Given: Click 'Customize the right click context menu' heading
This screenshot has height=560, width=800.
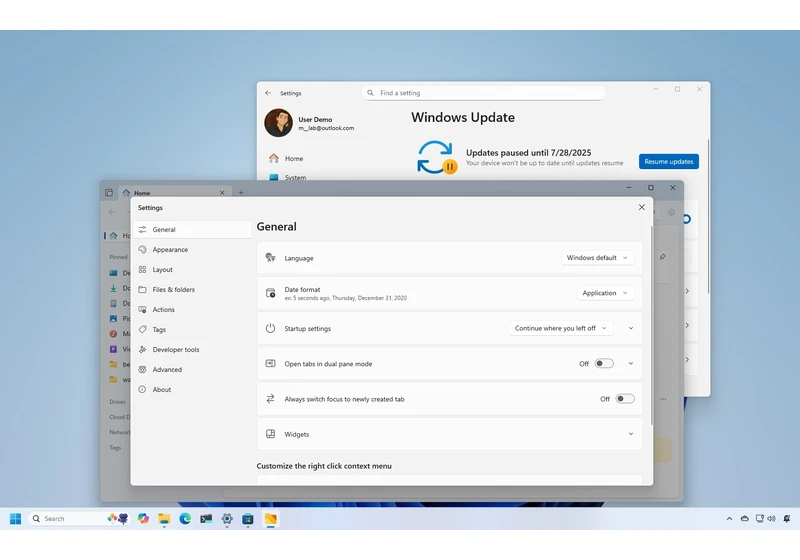Looking at the screenshot, I should [324, 466].
